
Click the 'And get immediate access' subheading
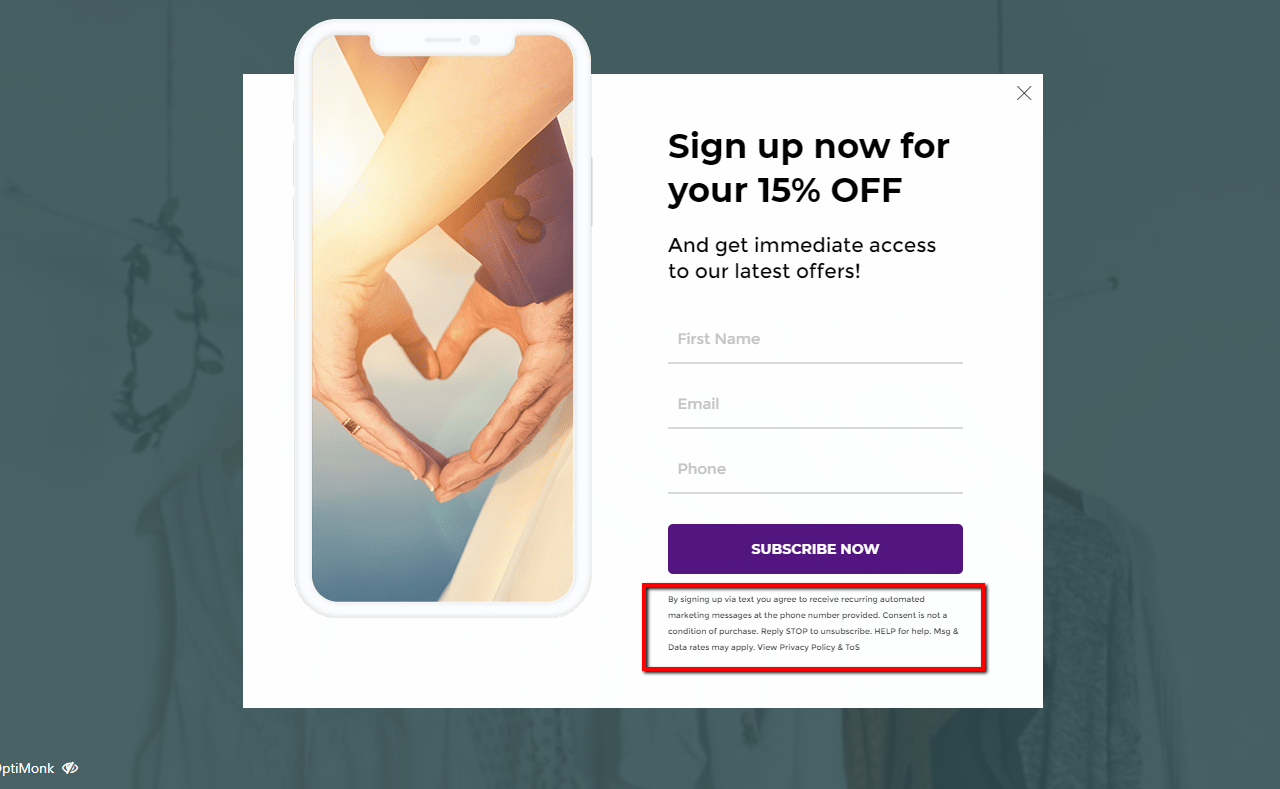point(802,258)
